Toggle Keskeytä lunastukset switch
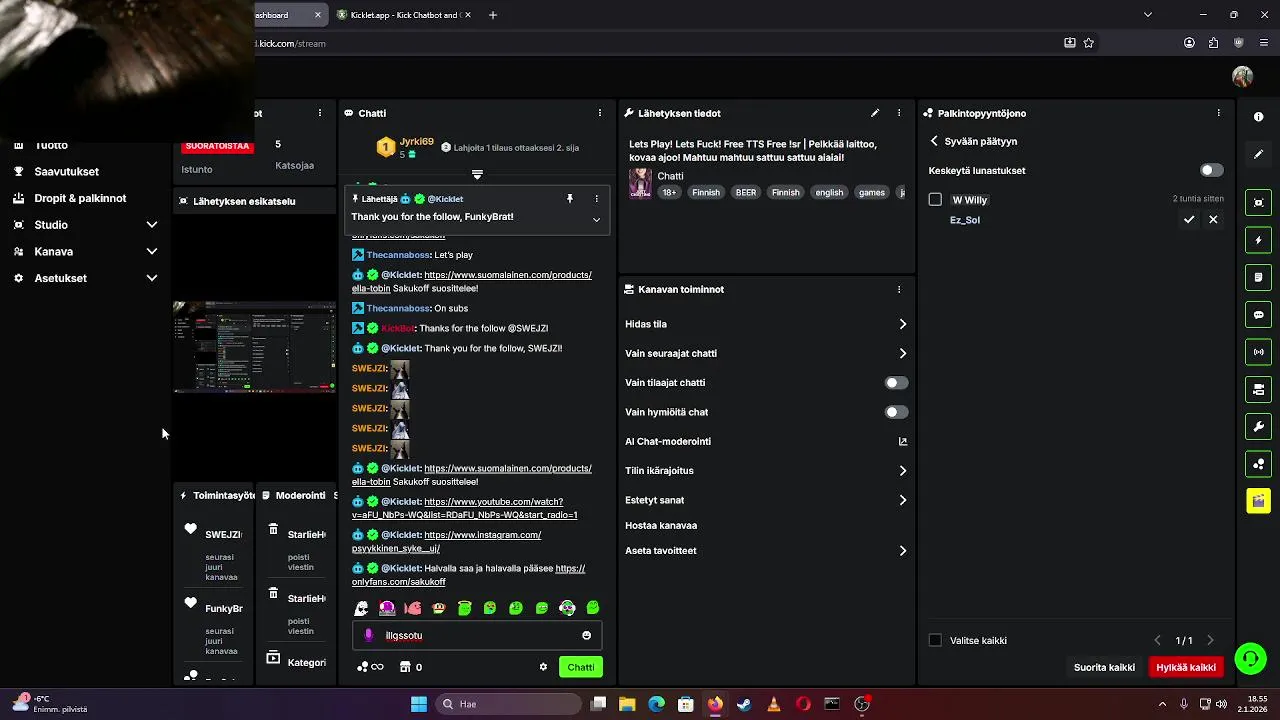Image resolution: width=1280 pixels, height=720 pixels. coord(1212,170)
